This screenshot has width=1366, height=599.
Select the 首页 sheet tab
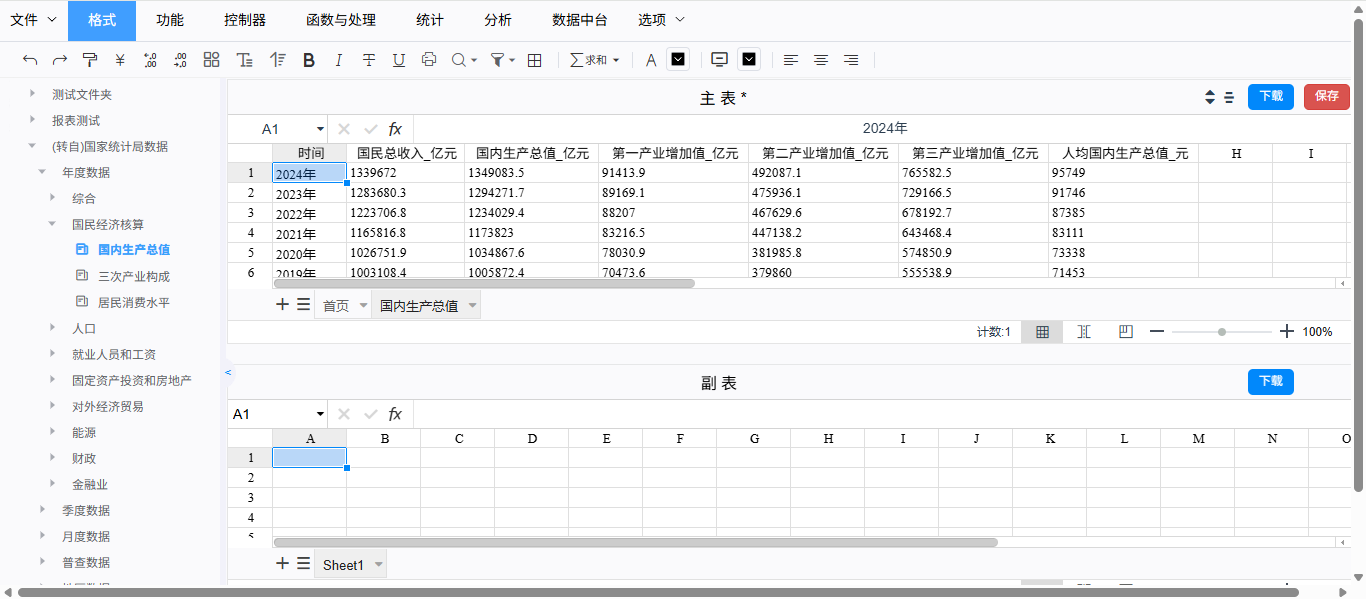(x=336, y=306)
